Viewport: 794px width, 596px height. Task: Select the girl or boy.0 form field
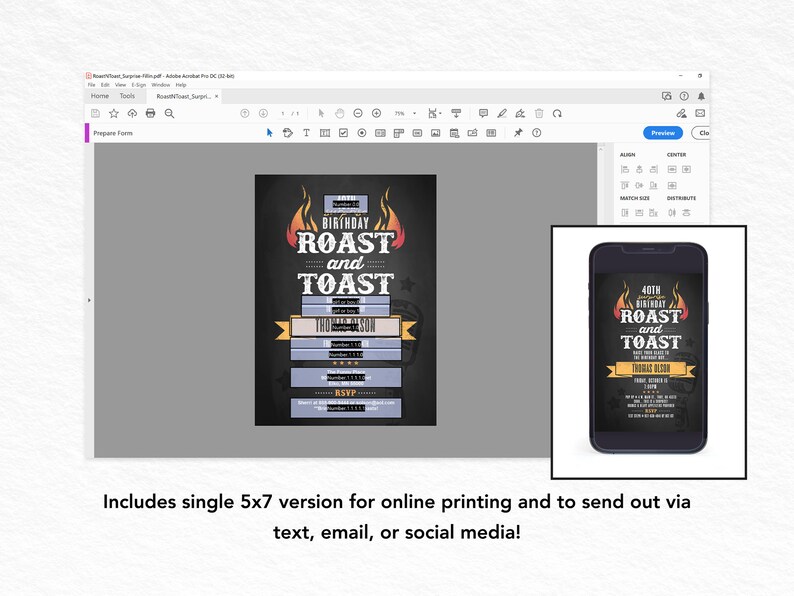[x=346, y=301]
